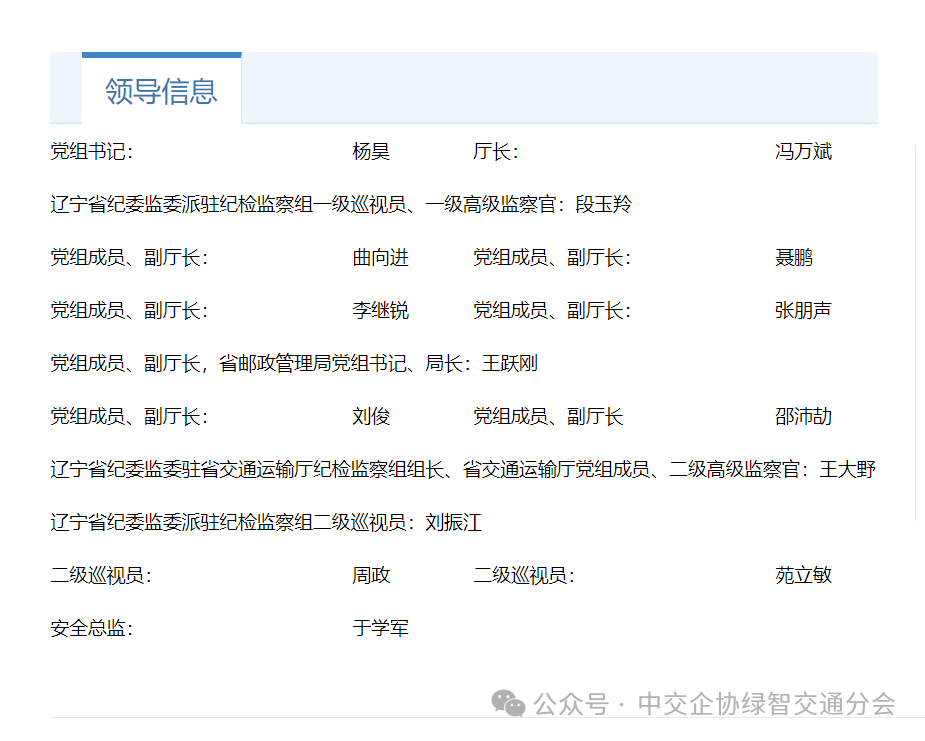
Task: Click the vertical scrollbar at the right edge
Action: pos(916,332)
